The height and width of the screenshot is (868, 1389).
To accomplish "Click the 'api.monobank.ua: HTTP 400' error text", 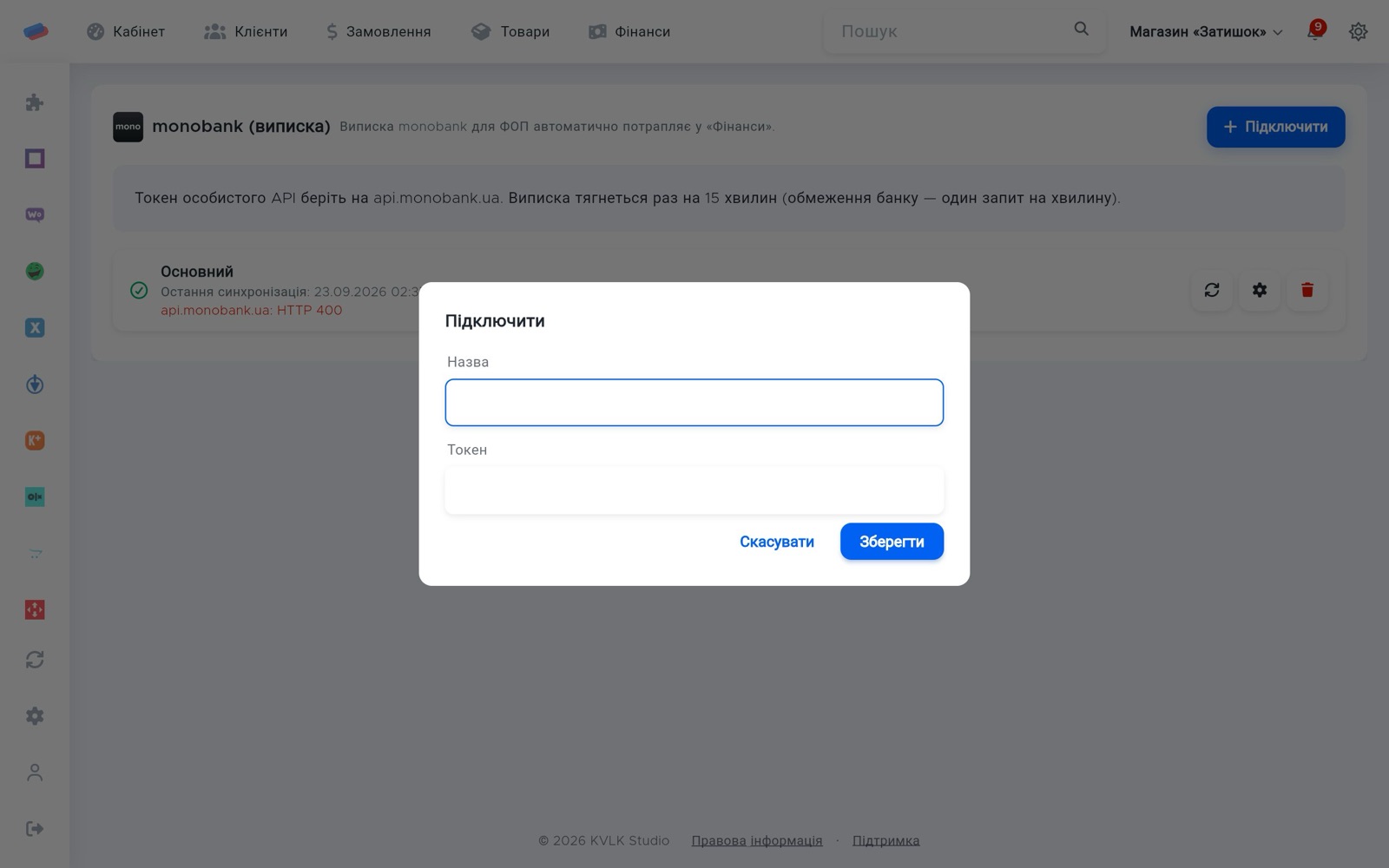I will [x=251, y=310].
